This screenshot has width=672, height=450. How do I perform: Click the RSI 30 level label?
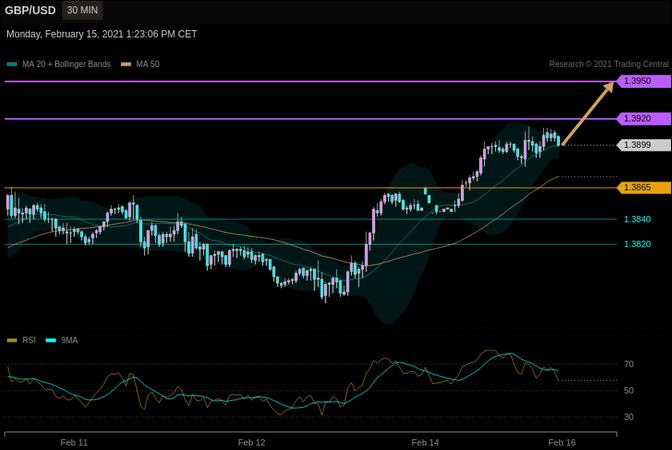click(629, 417)
